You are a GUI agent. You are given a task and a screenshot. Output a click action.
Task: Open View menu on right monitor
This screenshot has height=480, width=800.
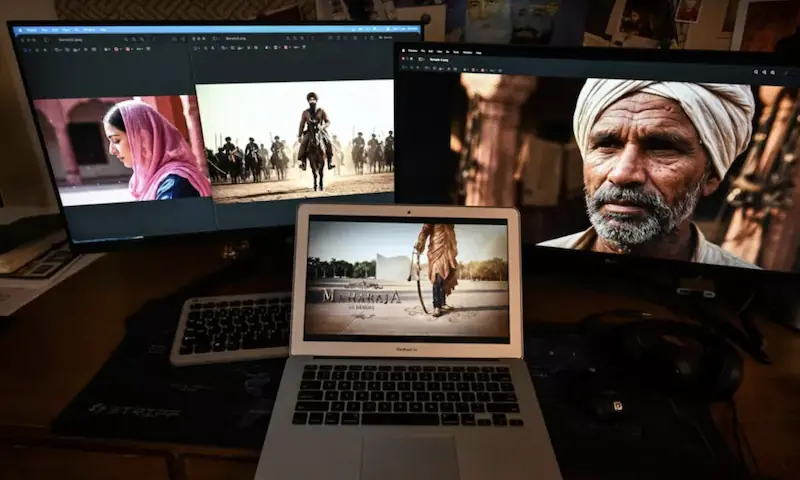(x=439, y=52)
